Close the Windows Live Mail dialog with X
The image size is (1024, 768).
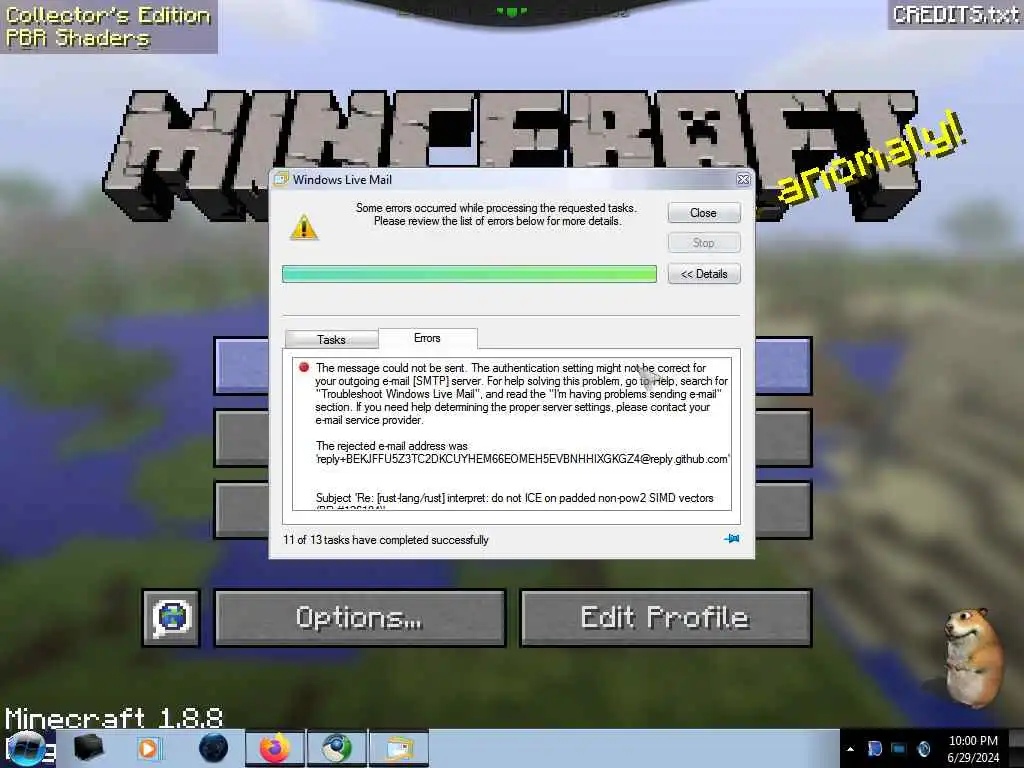pyautogui.click(x=743, y=179)
